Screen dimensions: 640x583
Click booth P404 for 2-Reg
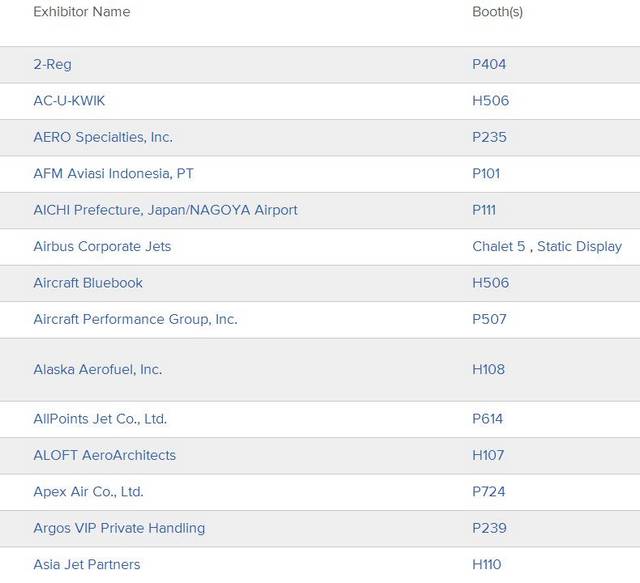(489, 65)
